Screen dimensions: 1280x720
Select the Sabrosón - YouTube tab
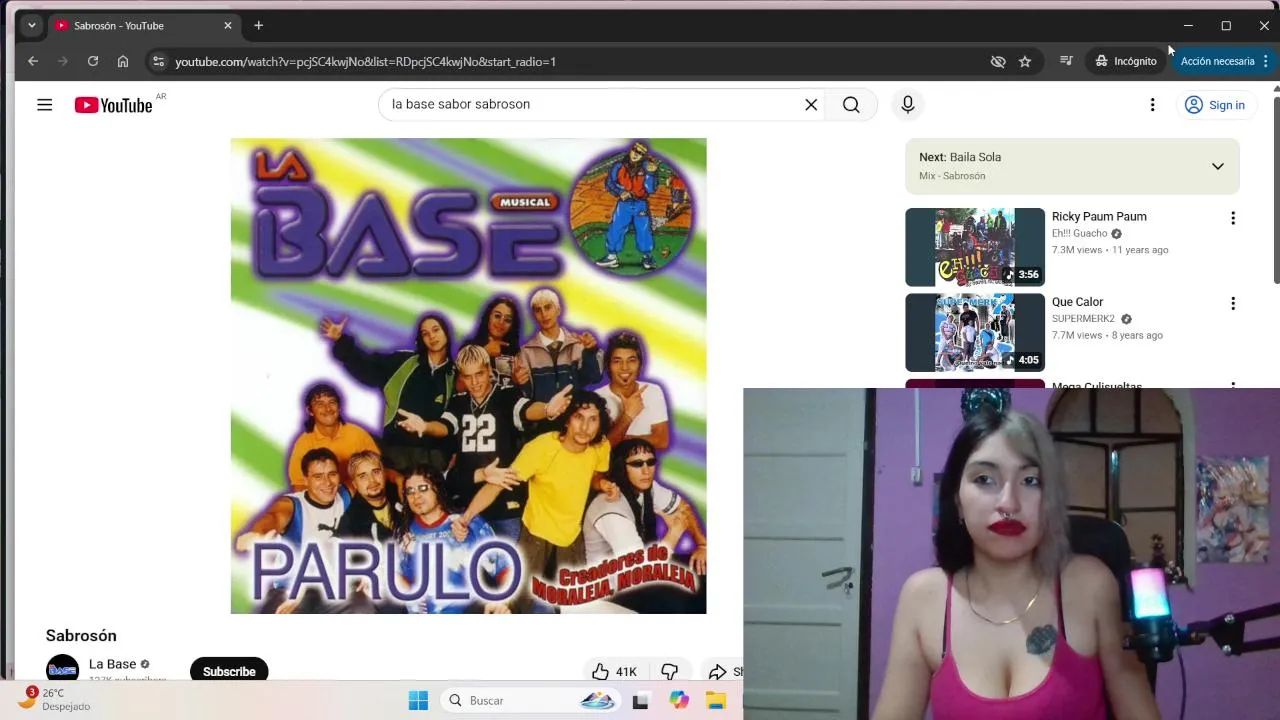(x=144, y=25)
